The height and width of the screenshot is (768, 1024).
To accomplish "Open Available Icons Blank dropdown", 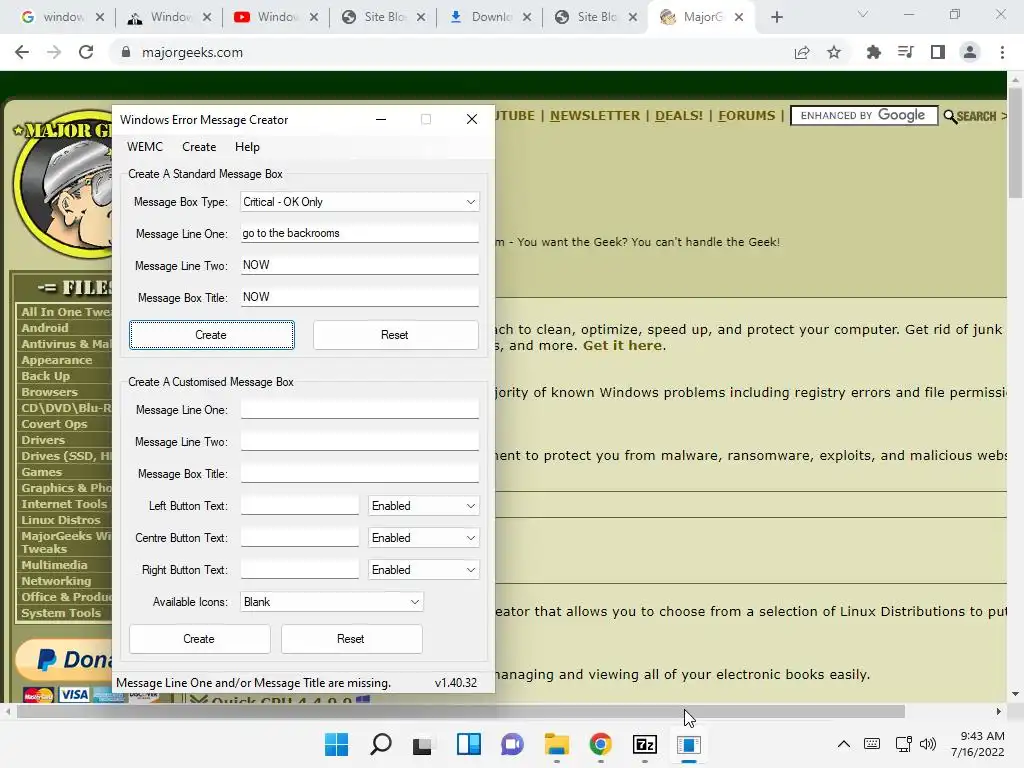I will tap(332, 602).
